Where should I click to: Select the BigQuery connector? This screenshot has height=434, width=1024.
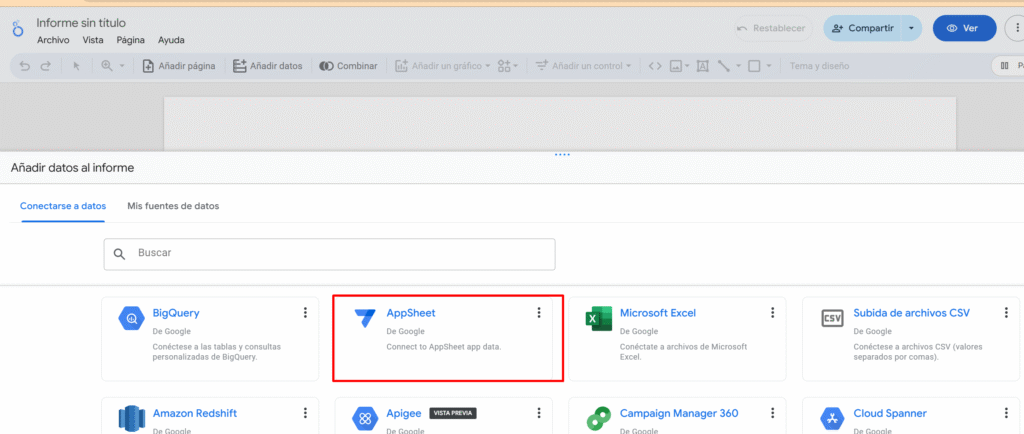pos(210,339)
